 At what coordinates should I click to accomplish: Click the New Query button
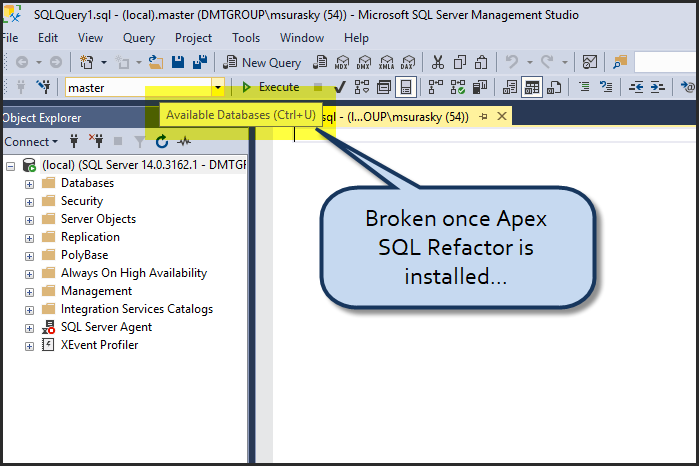262,62
